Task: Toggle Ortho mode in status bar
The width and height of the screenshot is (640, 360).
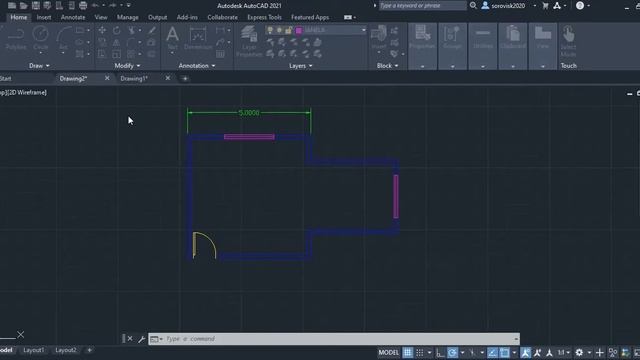Action: [x=440, y=352]
